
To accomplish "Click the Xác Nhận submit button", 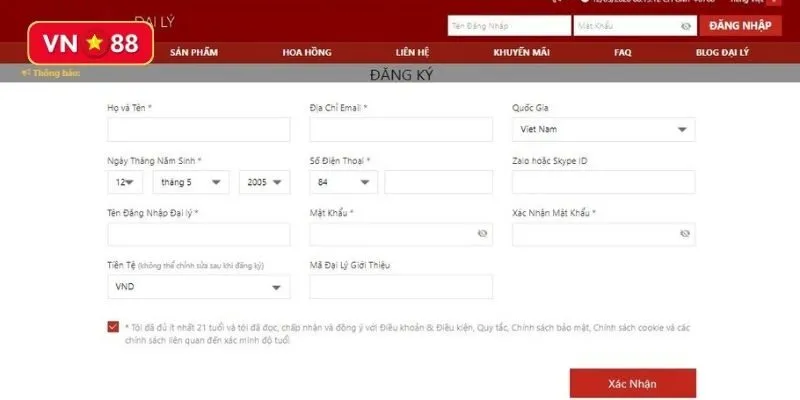I will coord(633,384).
